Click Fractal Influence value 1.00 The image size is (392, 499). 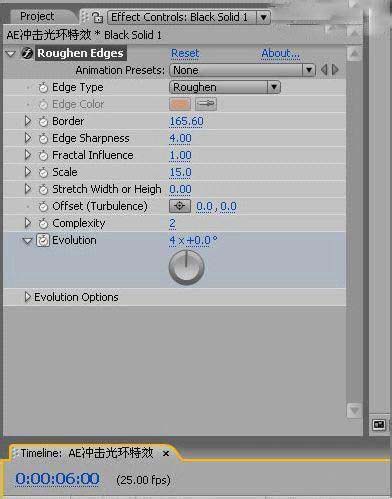click(x=180, y=155)
